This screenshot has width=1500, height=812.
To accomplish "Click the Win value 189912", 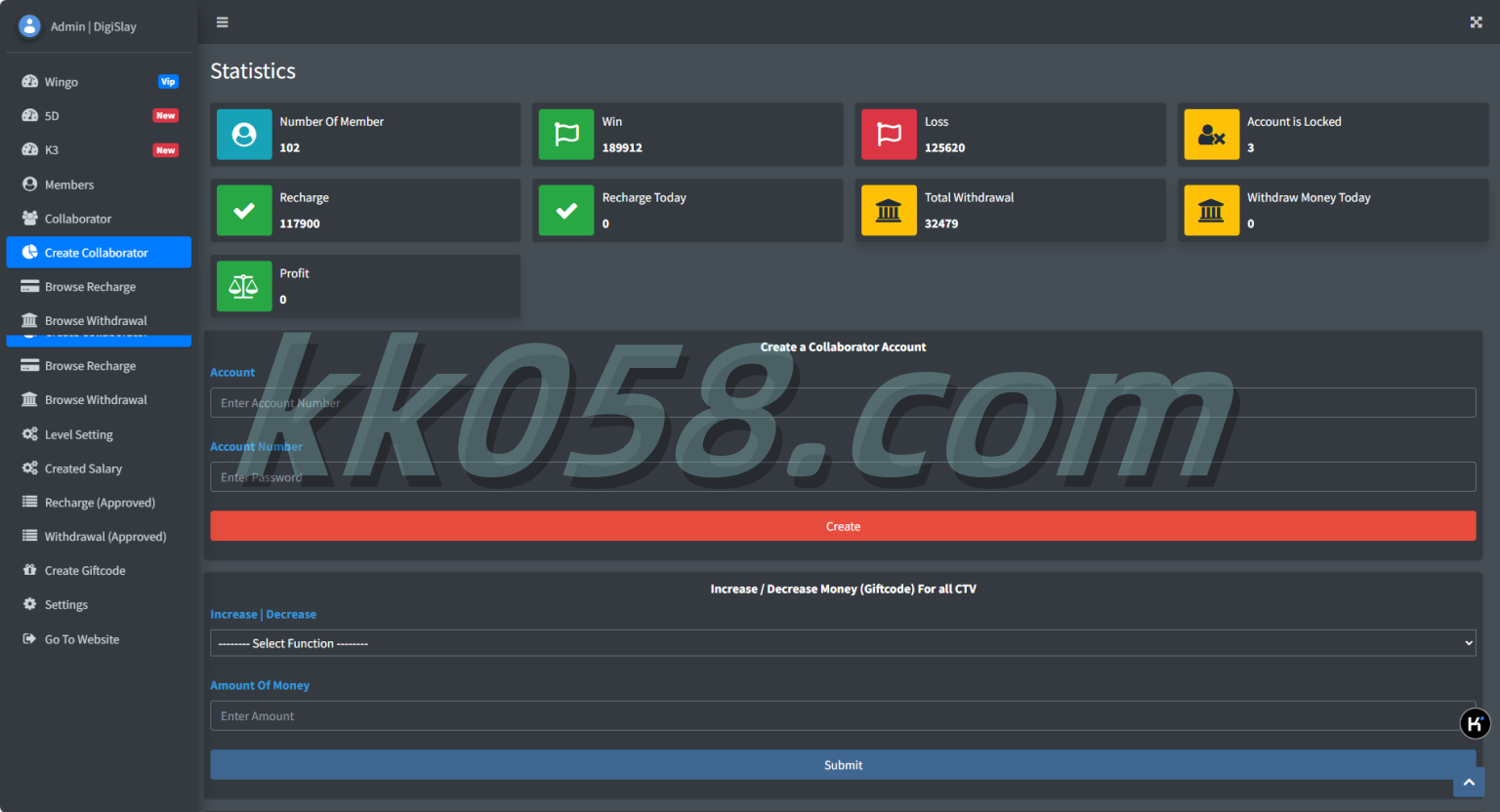I will pyautogui.click(x=622, y=148).
